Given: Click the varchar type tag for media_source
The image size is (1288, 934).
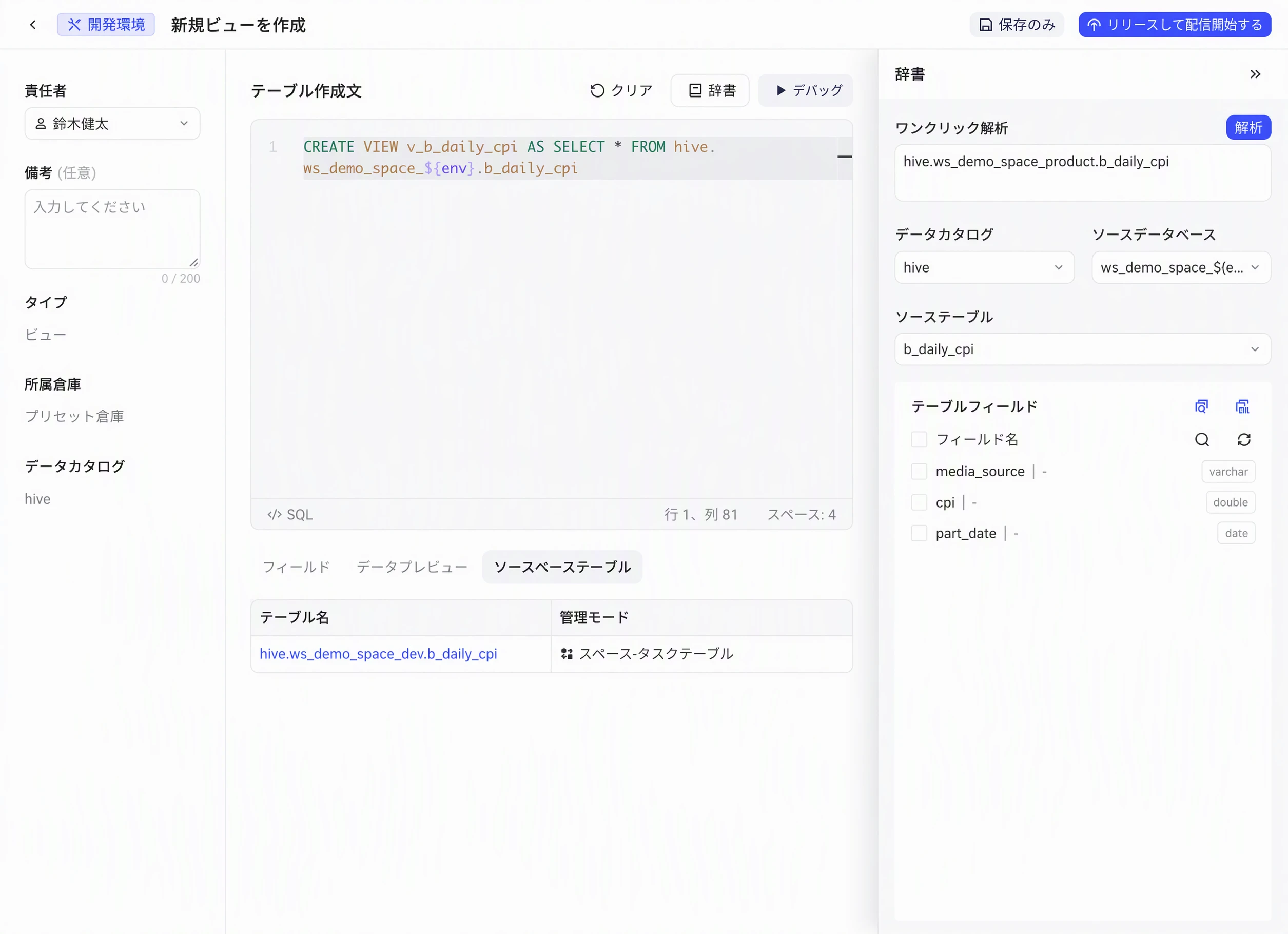Looking at the screenshot, I should point(1228,471).
